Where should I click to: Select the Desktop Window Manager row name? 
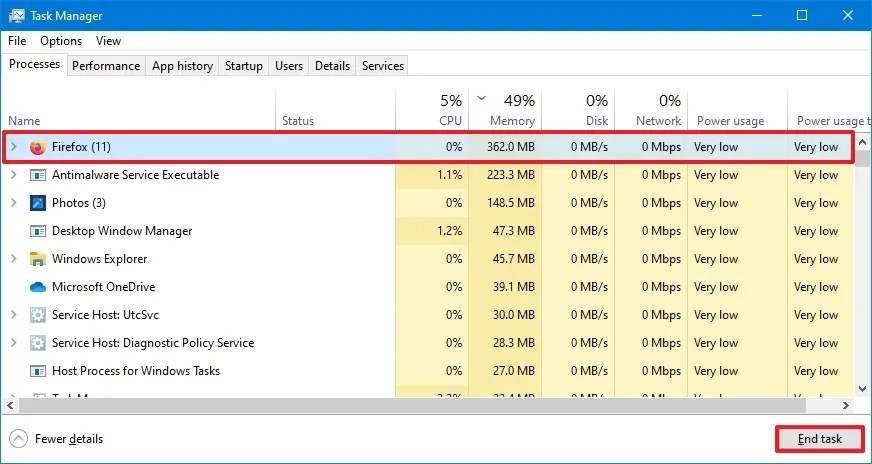[122, 231]
